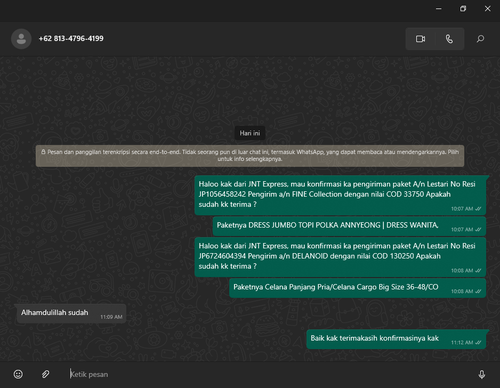Image resolution: width=500 pixels, height=388 pixels.
Task: Select the 'Alhamdulillah sudah' received message
Action: [x=71, y=314]
